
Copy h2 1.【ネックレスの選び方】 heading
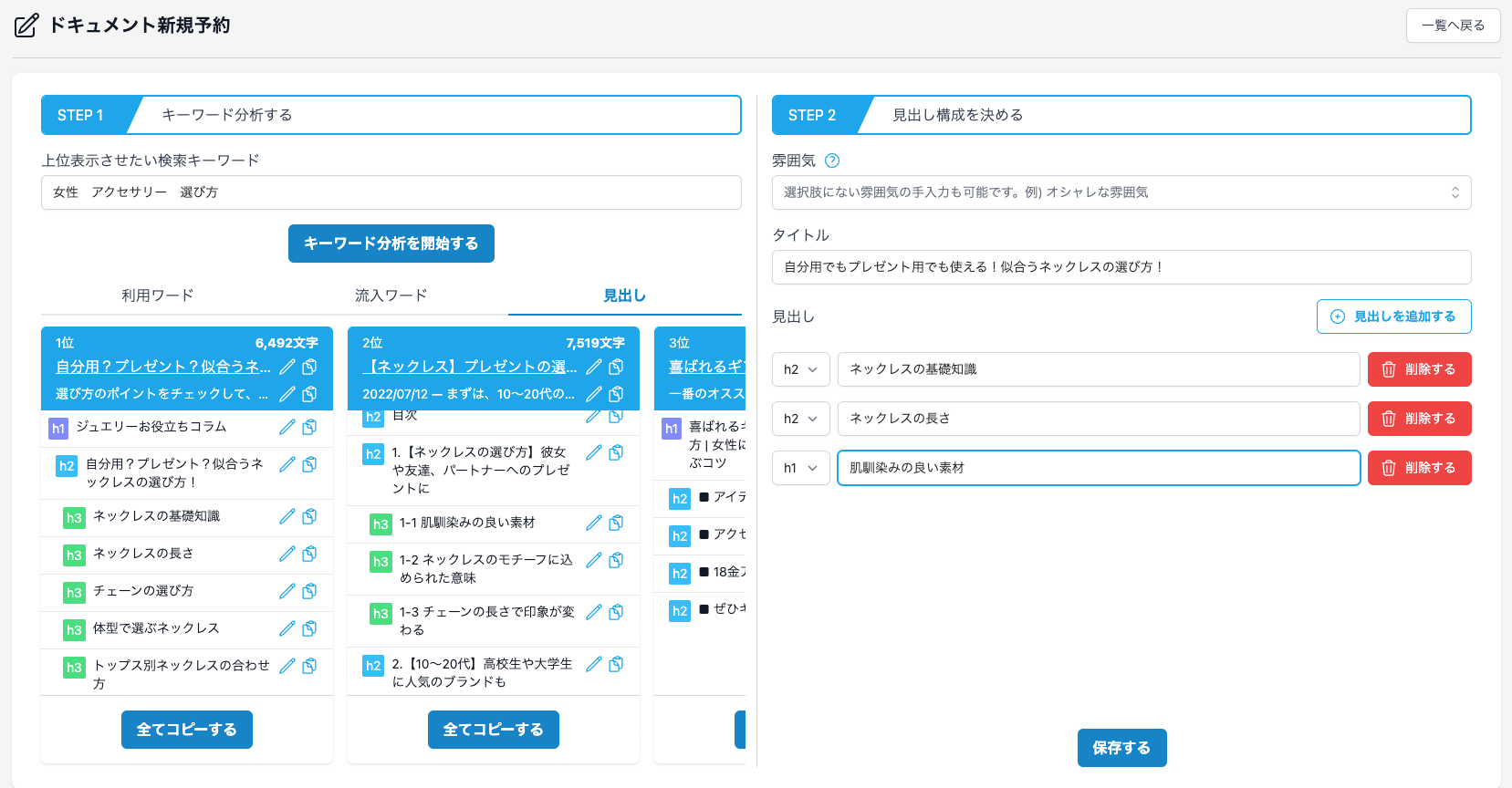coord(617,452)
